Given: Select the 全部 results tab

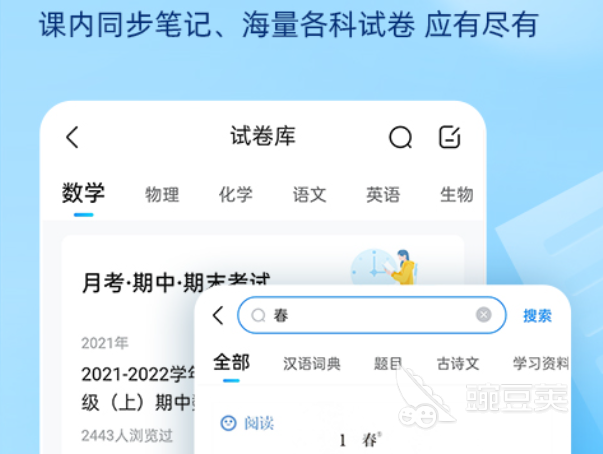Looking at the screenshot, I should (x=232, y=363).
